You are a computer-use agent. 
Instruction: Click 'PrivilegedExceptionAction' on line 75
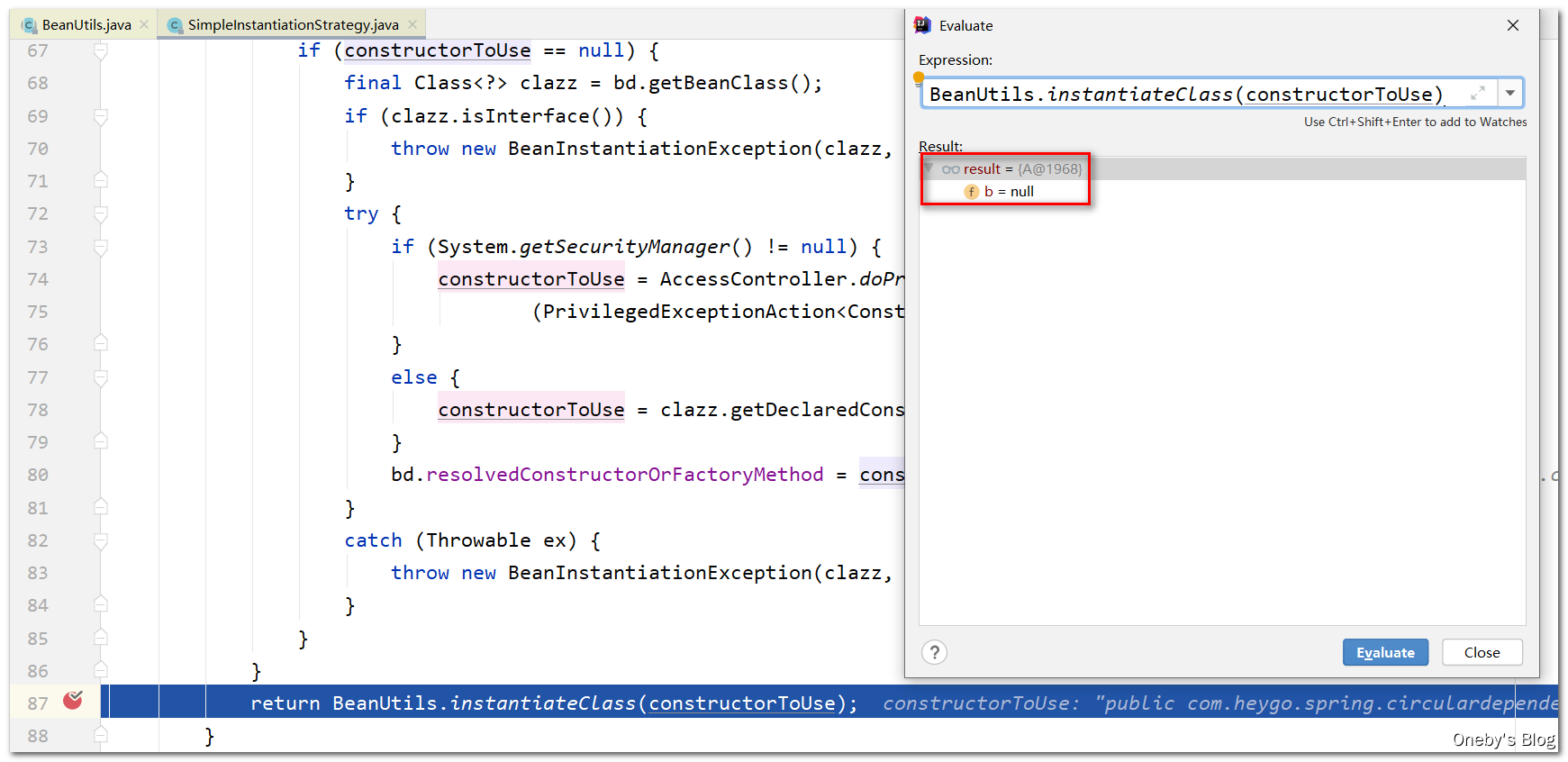689,312
